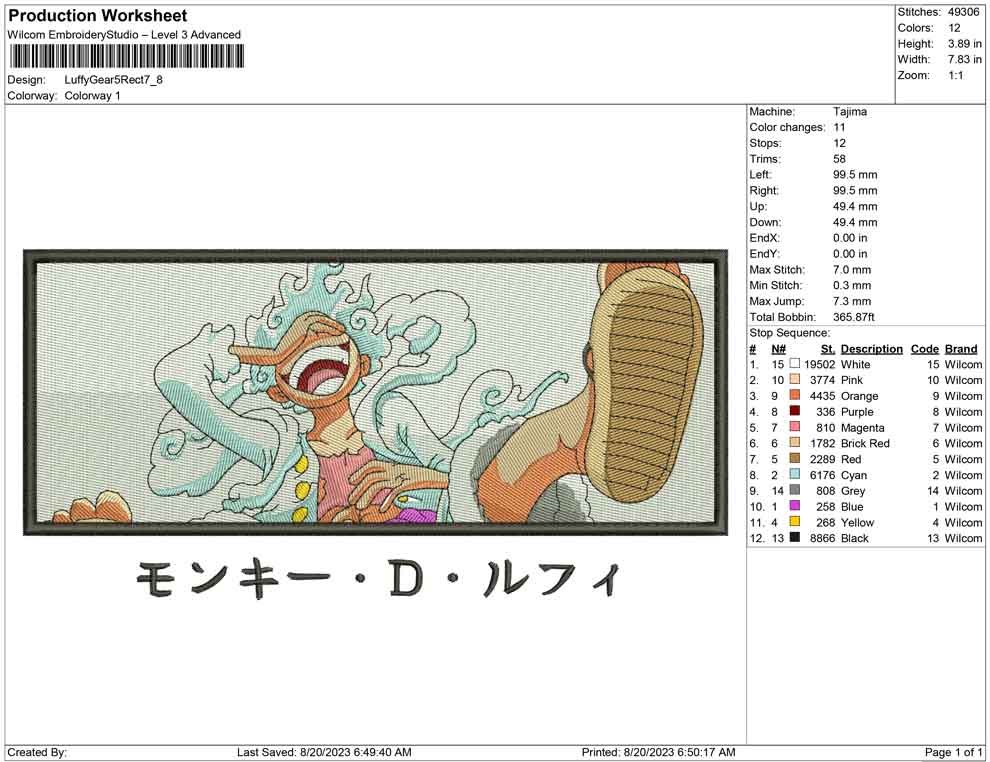The image size is (990, 762).
Task: Click the Max Stitch value '7.0 mm'
Action: (x=852, y=270)
